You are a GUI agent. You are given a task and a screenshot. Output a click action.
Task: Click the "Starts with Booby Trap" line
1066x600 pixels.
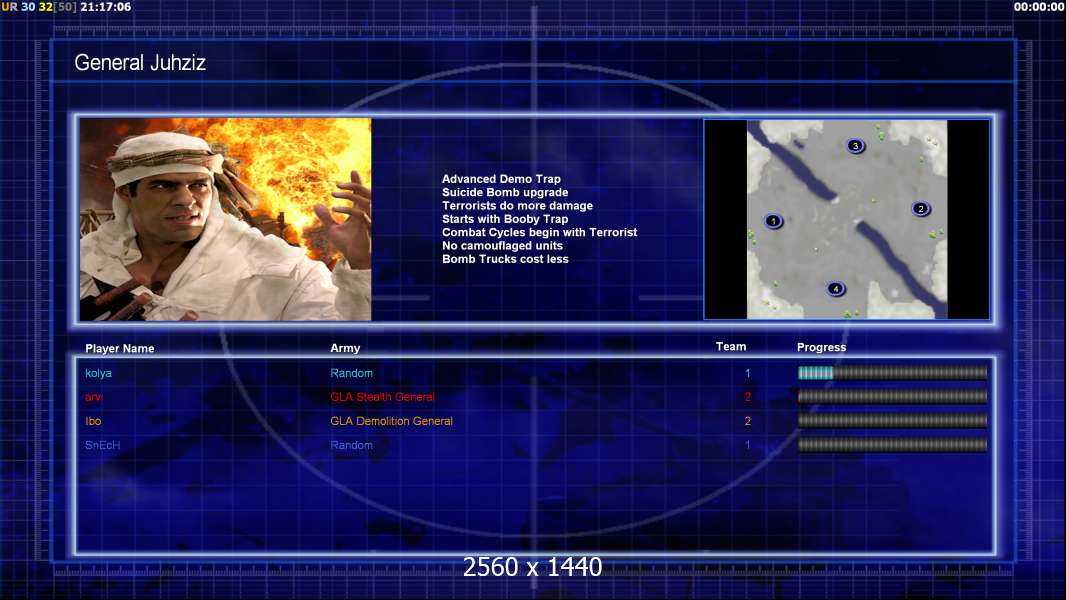[505, 219]
